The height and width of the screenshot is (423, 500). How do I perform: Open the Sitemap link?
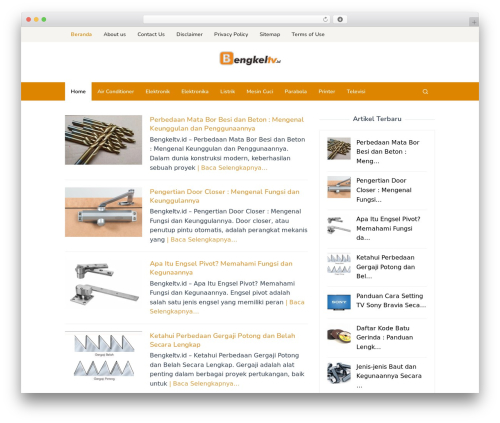coord(270,34)
